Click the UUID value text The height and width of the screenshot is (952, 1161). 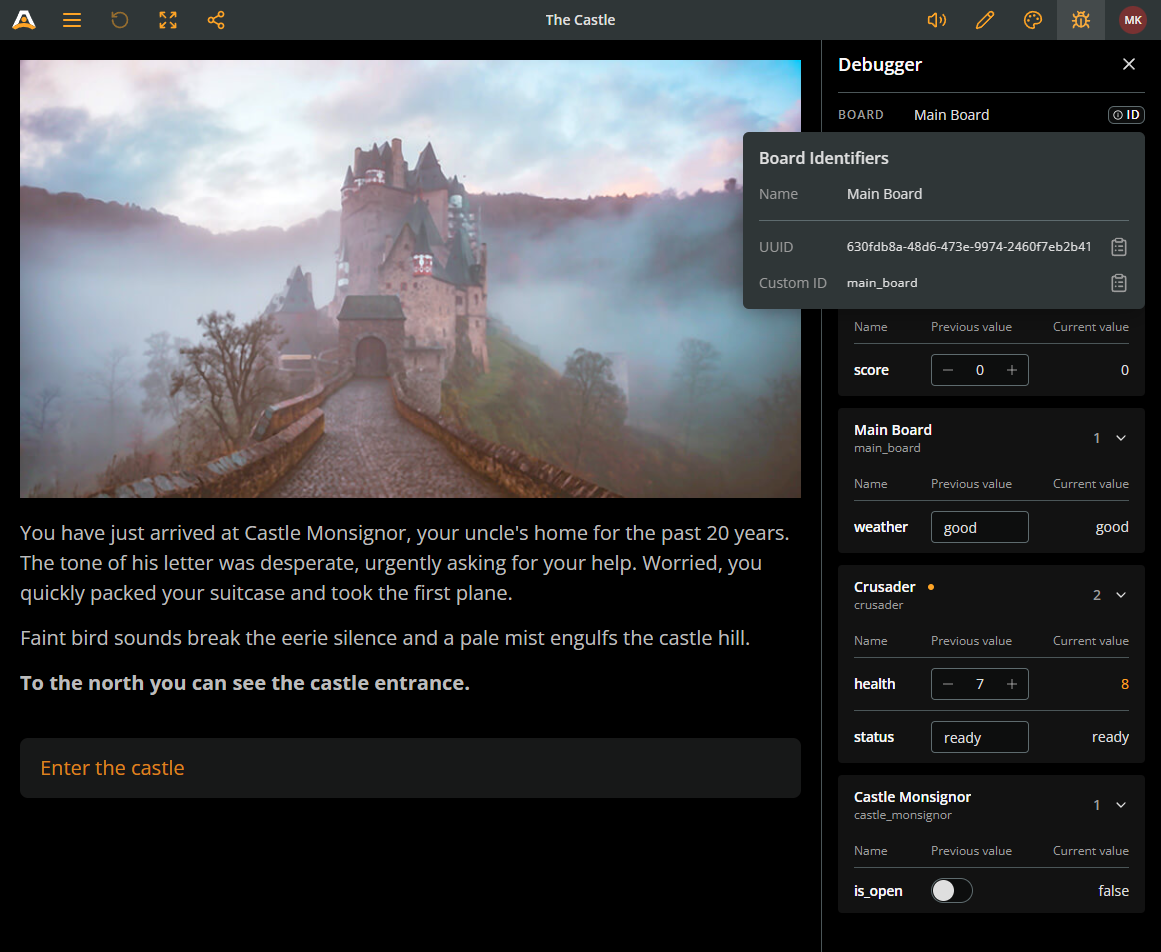point(968,247)
